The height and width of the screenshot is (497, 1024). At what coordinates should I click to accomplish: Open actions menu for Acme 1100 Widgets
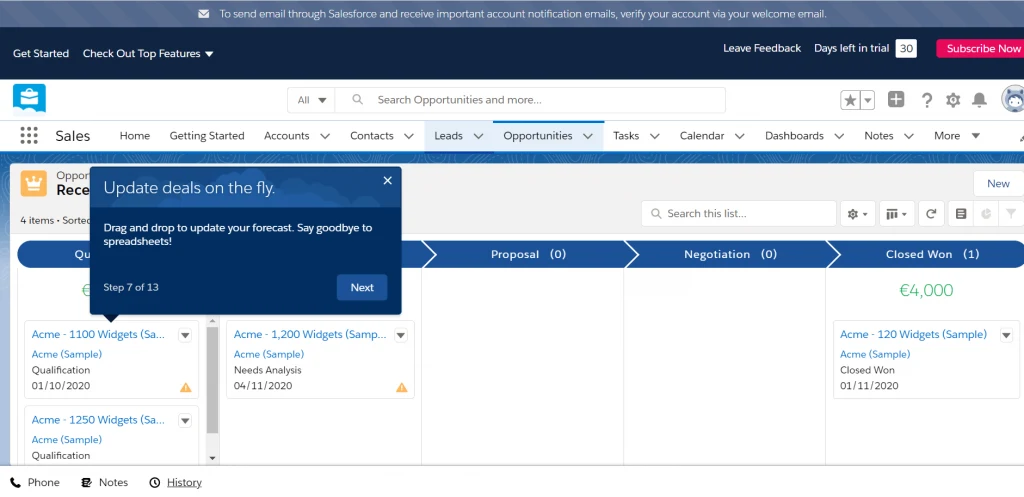185,335
